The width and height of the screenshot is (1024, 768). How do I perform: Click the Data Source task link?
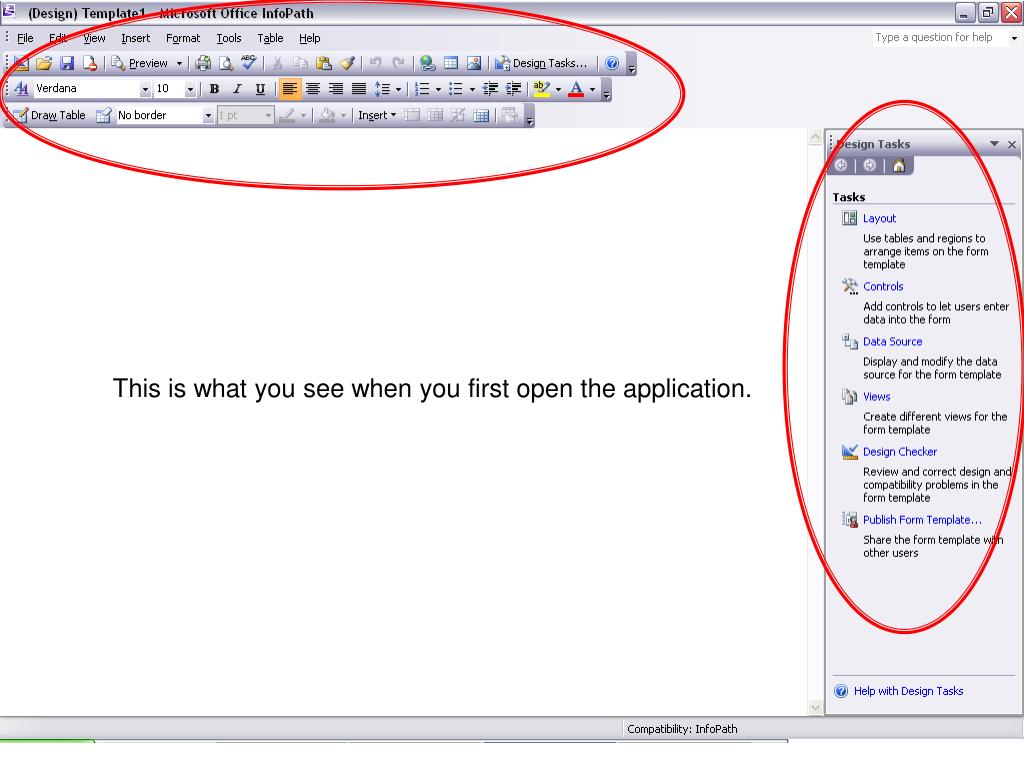click(892, 342)
